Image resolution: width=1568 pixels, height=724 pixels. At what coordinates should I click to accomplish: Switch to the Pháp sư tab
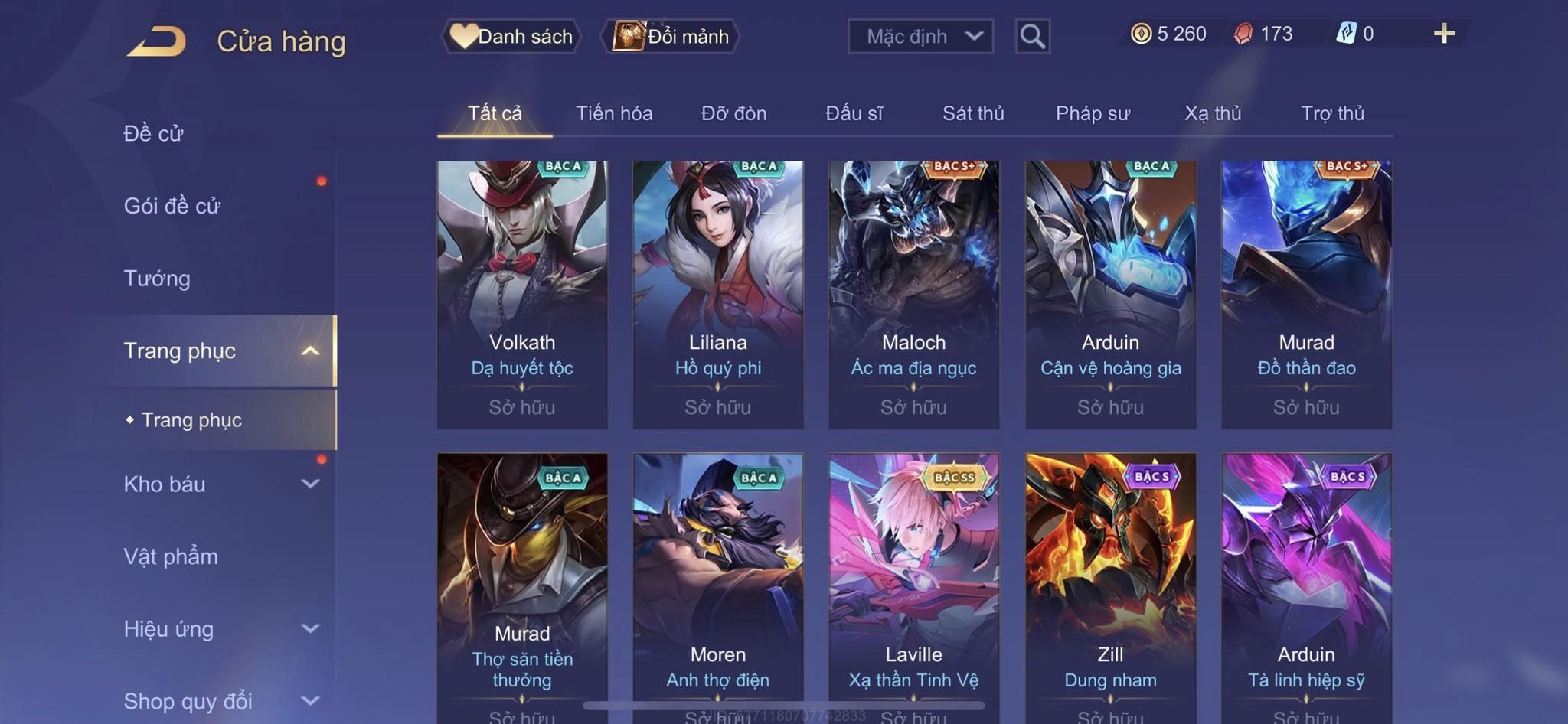click(x=1093, y=113)
